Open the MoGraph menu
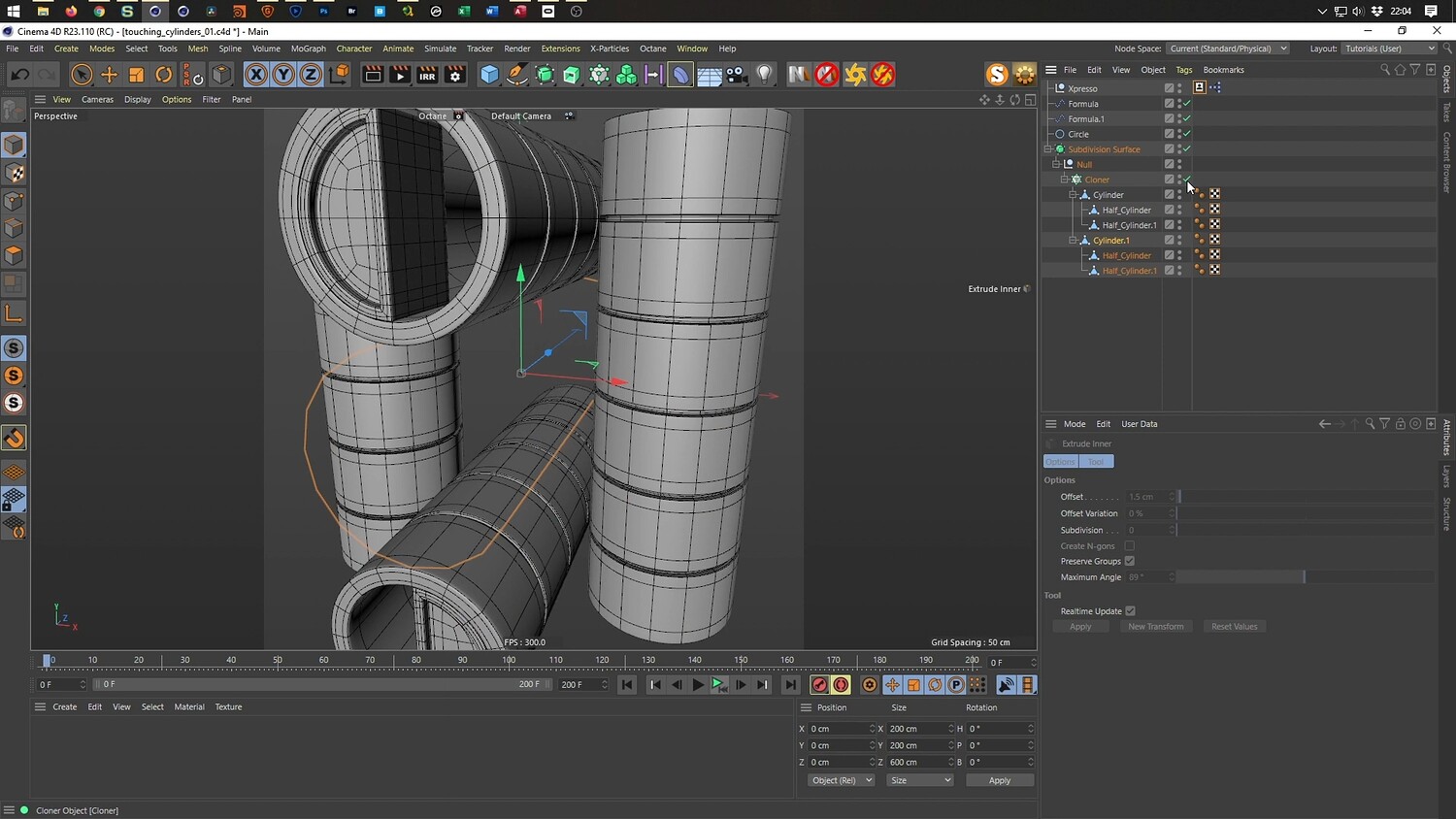Viewport: 1456px width, 819px height. (308, 49)
